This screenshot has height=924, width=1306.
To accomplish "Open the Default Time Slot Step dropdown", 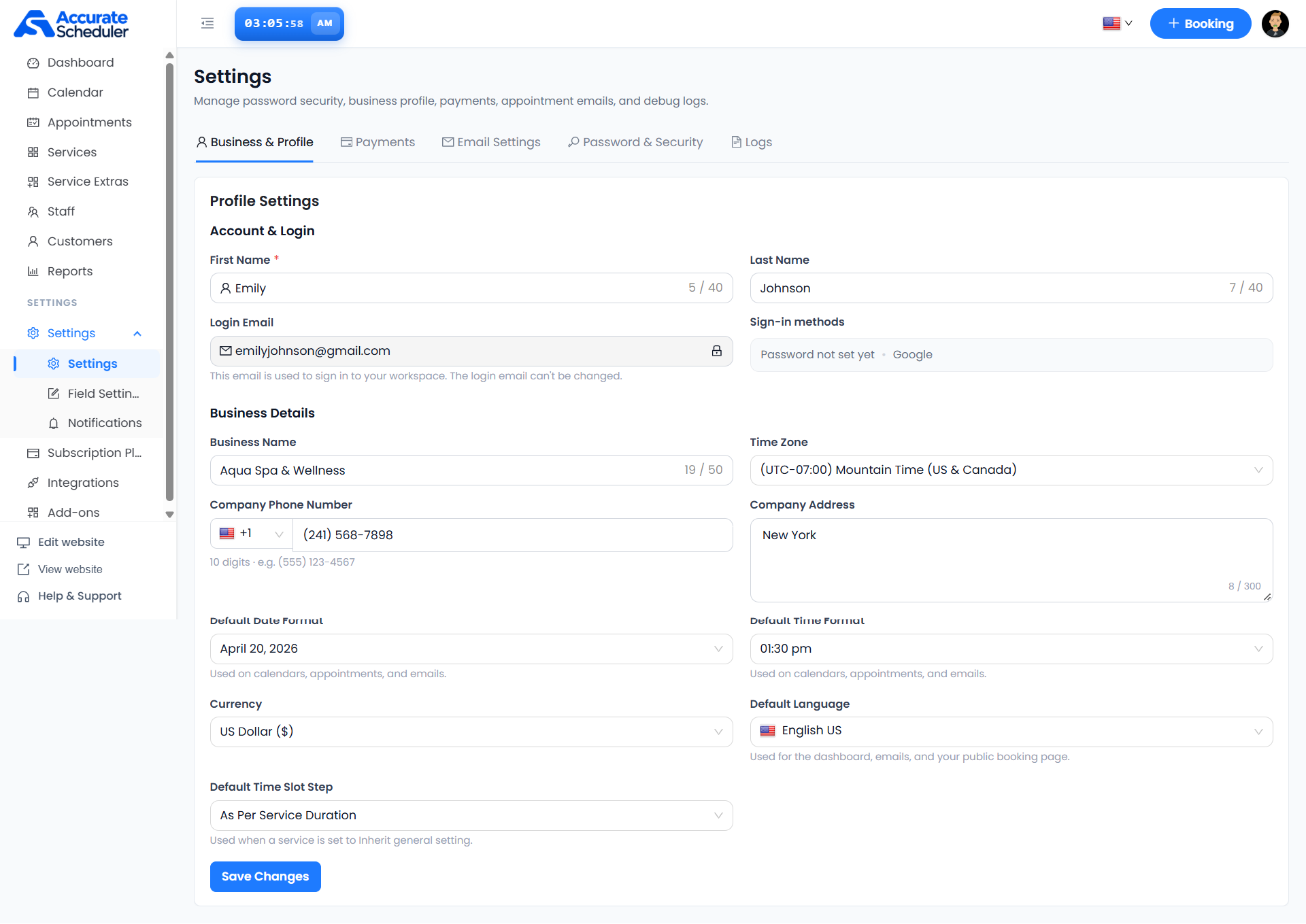I will [x=471, y=815].
